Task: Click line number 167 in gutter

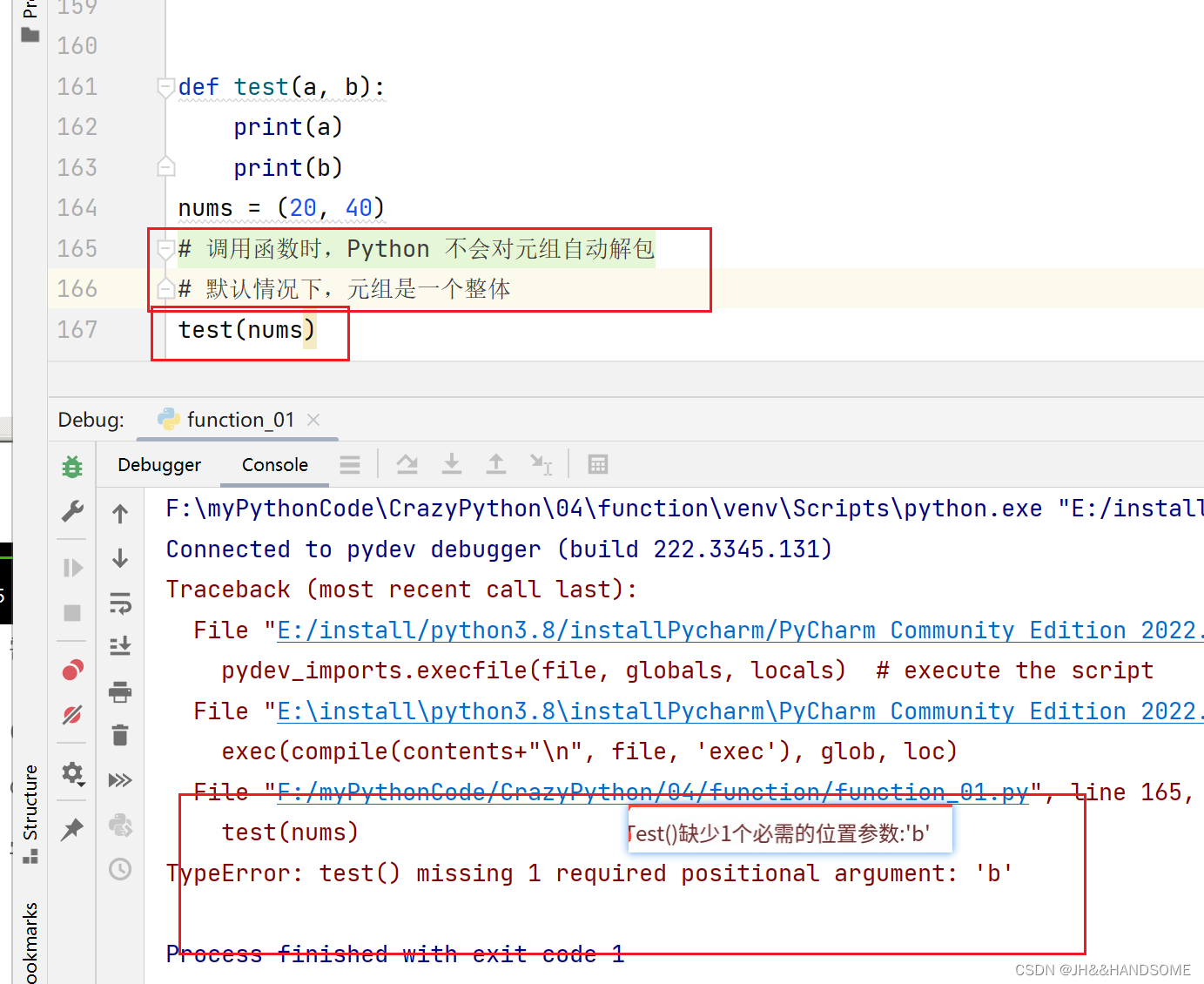Action: (77, 329)
